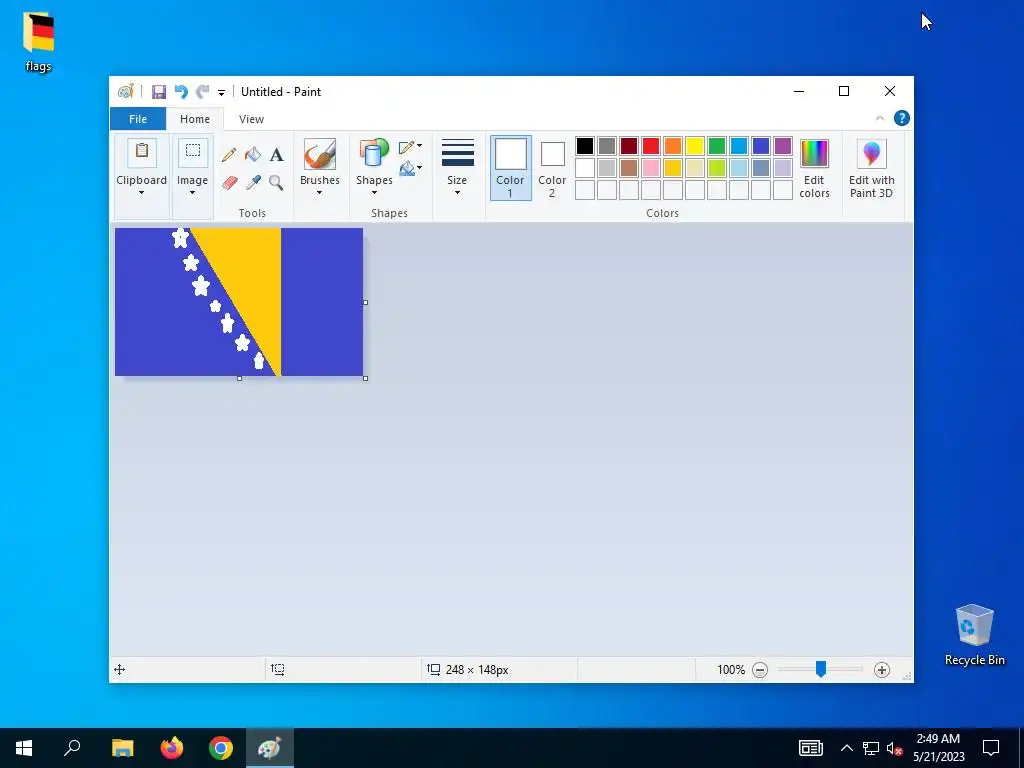This screenshot has height=768, width=1024.
Task: Select the Fill with color bucket tool
Action: (253, 155)
